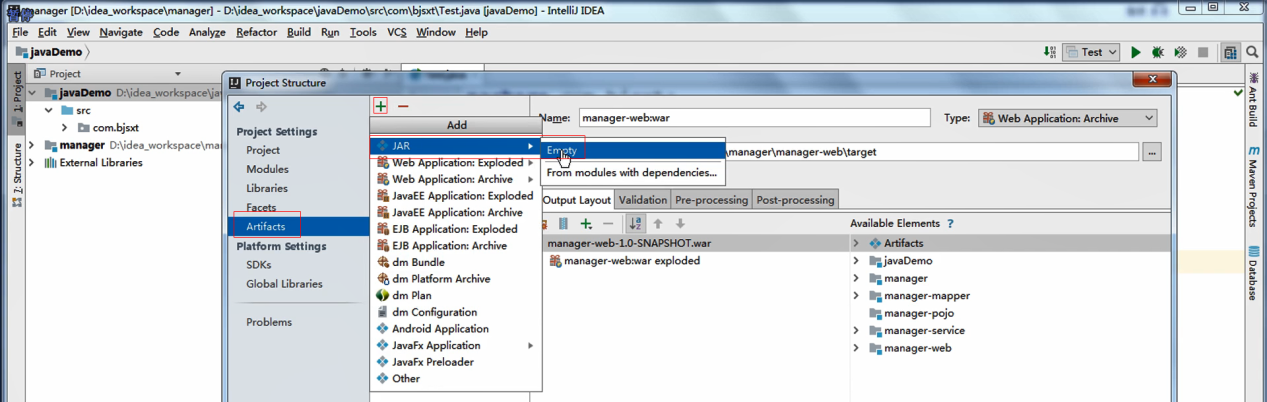Choose Other in Add menu
Screen dimensions: 1267x402
tap(456, 378)
